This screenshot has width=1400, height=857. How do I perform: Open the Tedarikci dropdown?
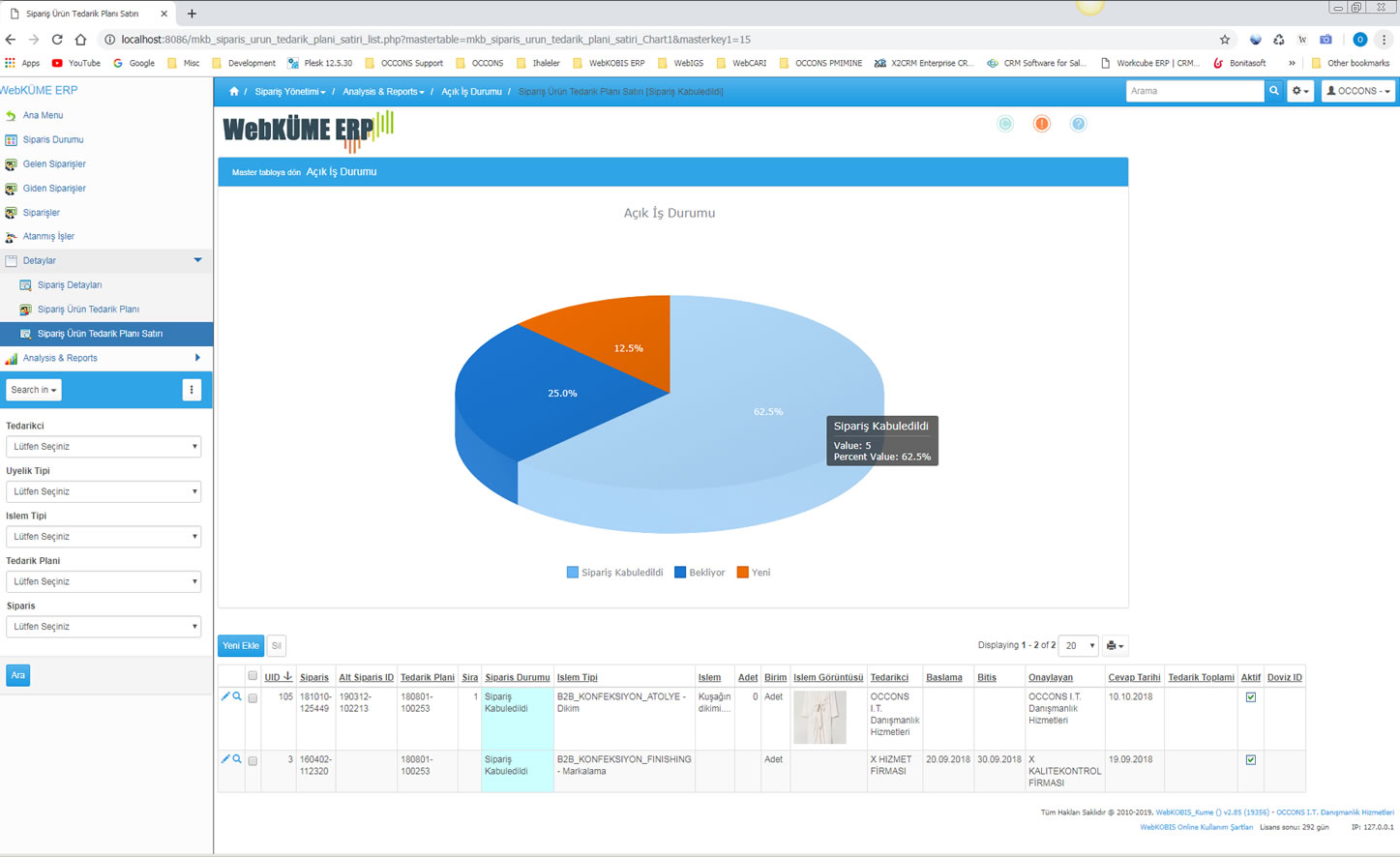click(x=104, y=447)
